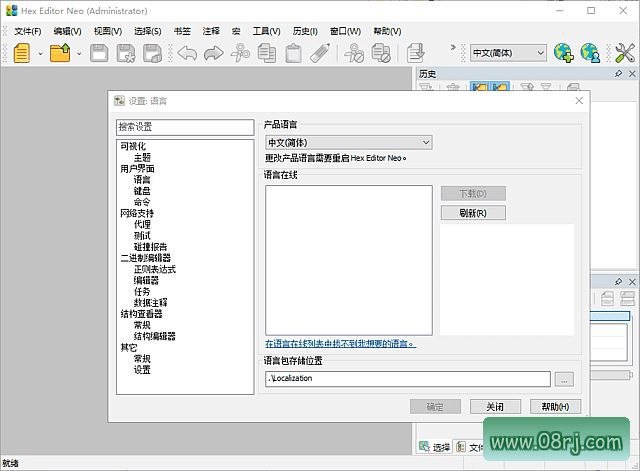Open the 编辑(V) menu
The width and height of the screenshot is (640, 471).
click(67, 31)
